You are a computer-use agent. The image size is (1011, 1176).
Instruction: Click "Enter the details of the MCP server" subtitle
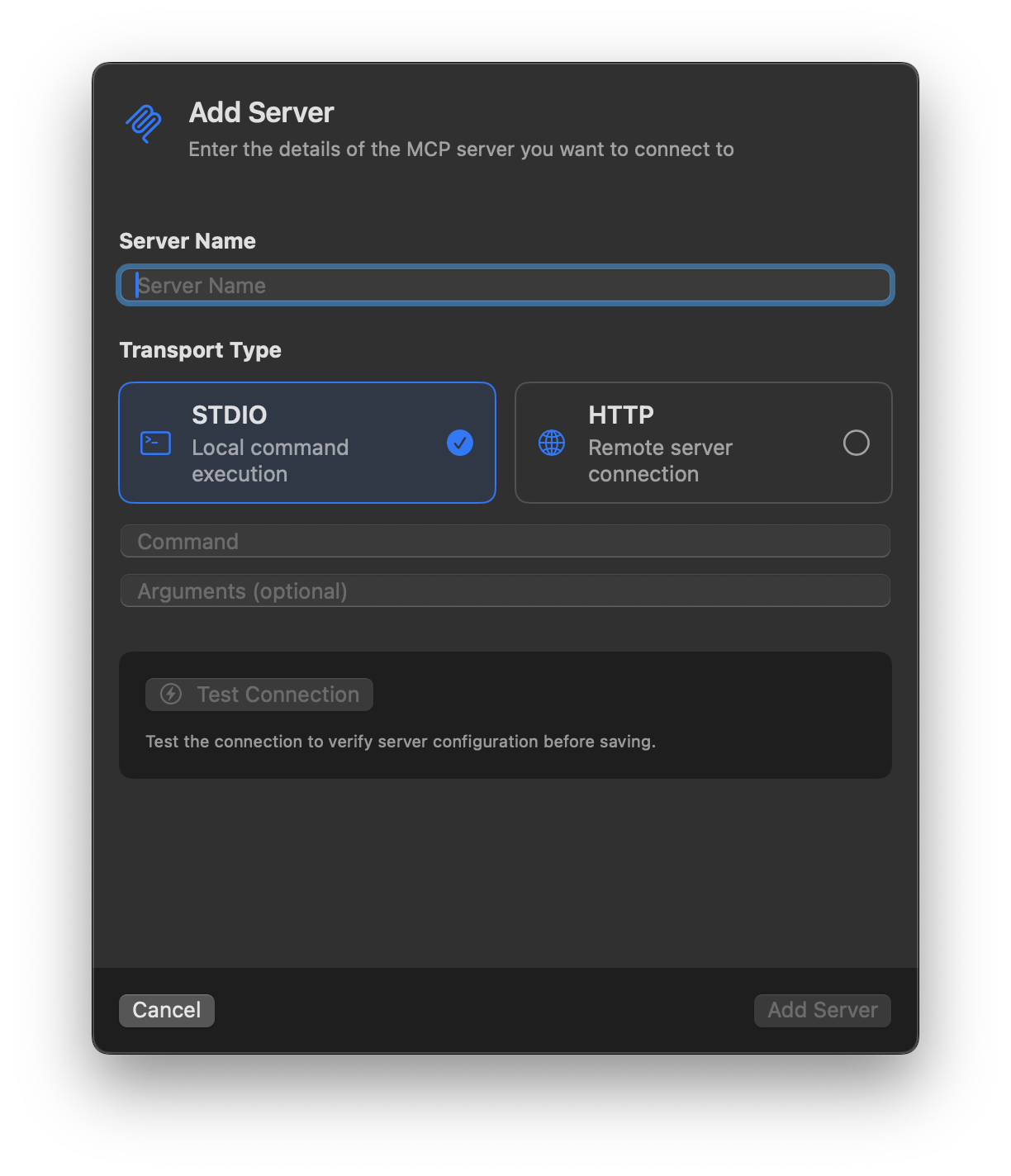pos(461,149)
